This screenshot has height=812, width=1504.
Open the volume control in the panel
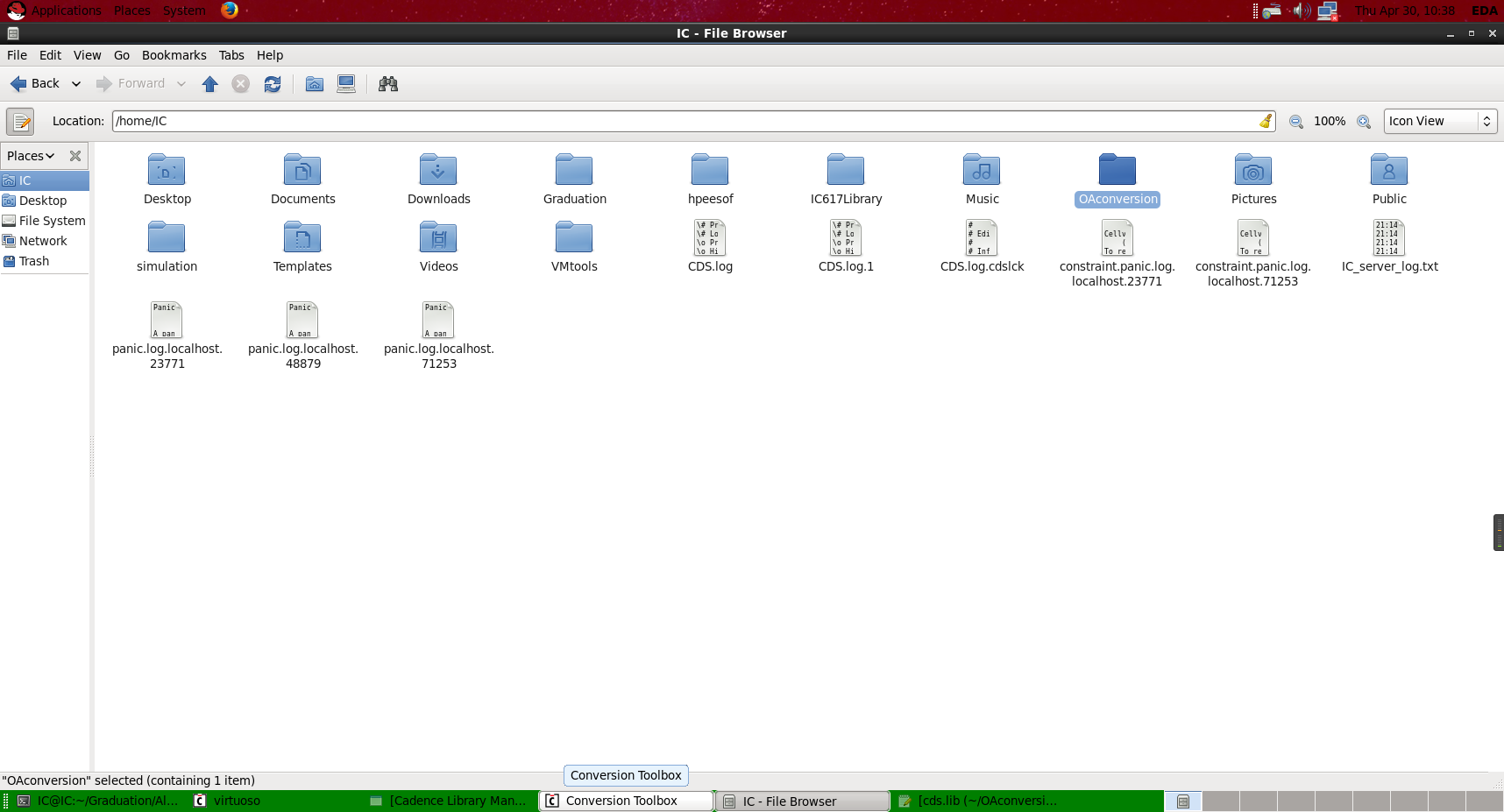tap(1301, 11)
